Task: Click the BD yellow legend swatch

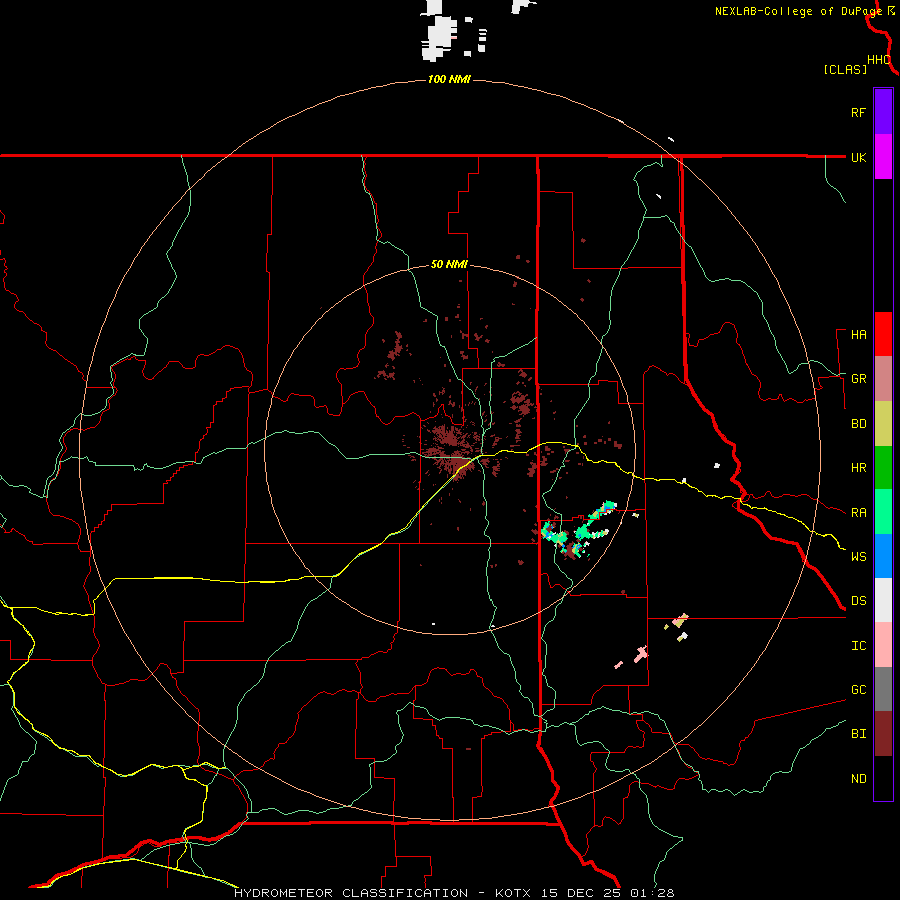Action: click(x=883, y=424)
